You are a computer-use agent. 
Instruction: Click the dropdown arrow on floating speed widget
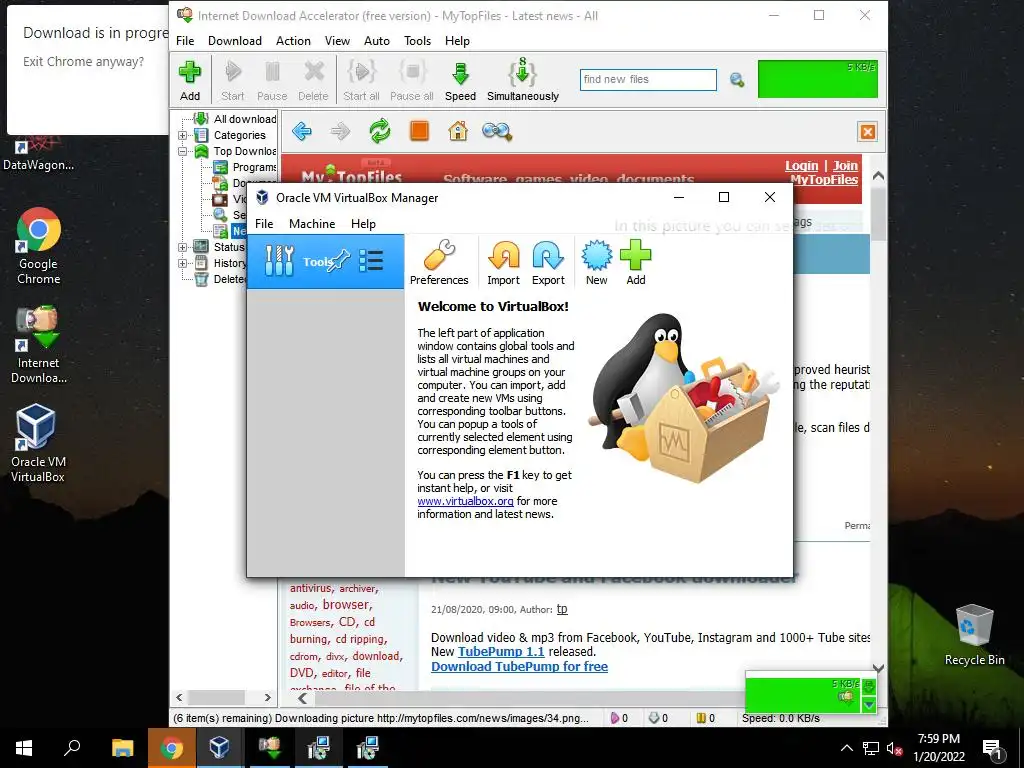click(869, 705)
